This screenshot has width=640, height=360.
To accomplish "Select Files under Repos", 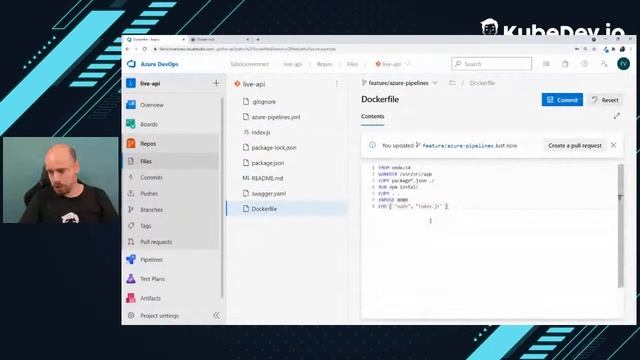I will [x=171, y=161].
